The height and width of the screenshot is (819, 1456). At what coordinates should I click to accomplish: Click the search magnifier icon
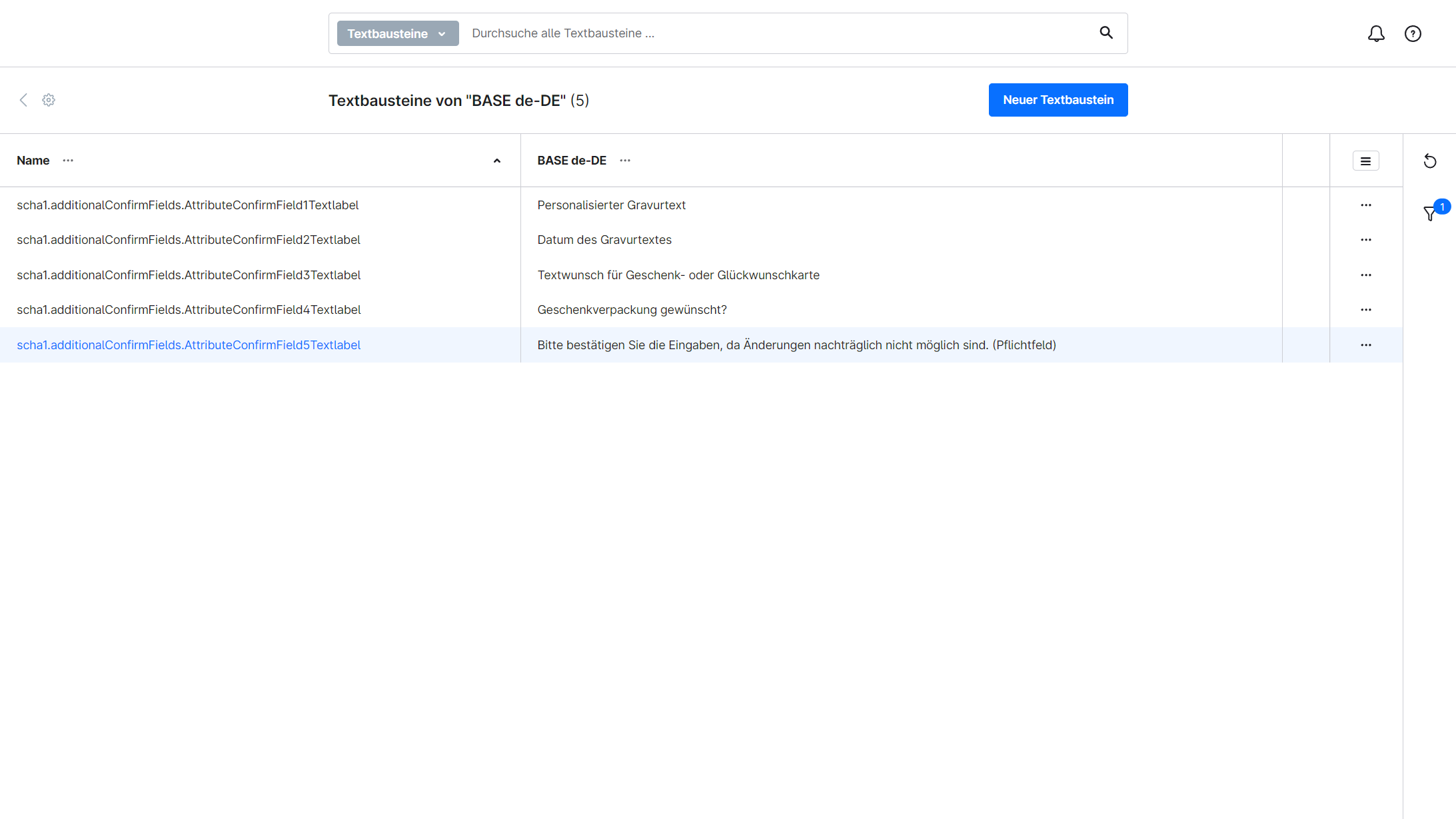[1106, 33]
